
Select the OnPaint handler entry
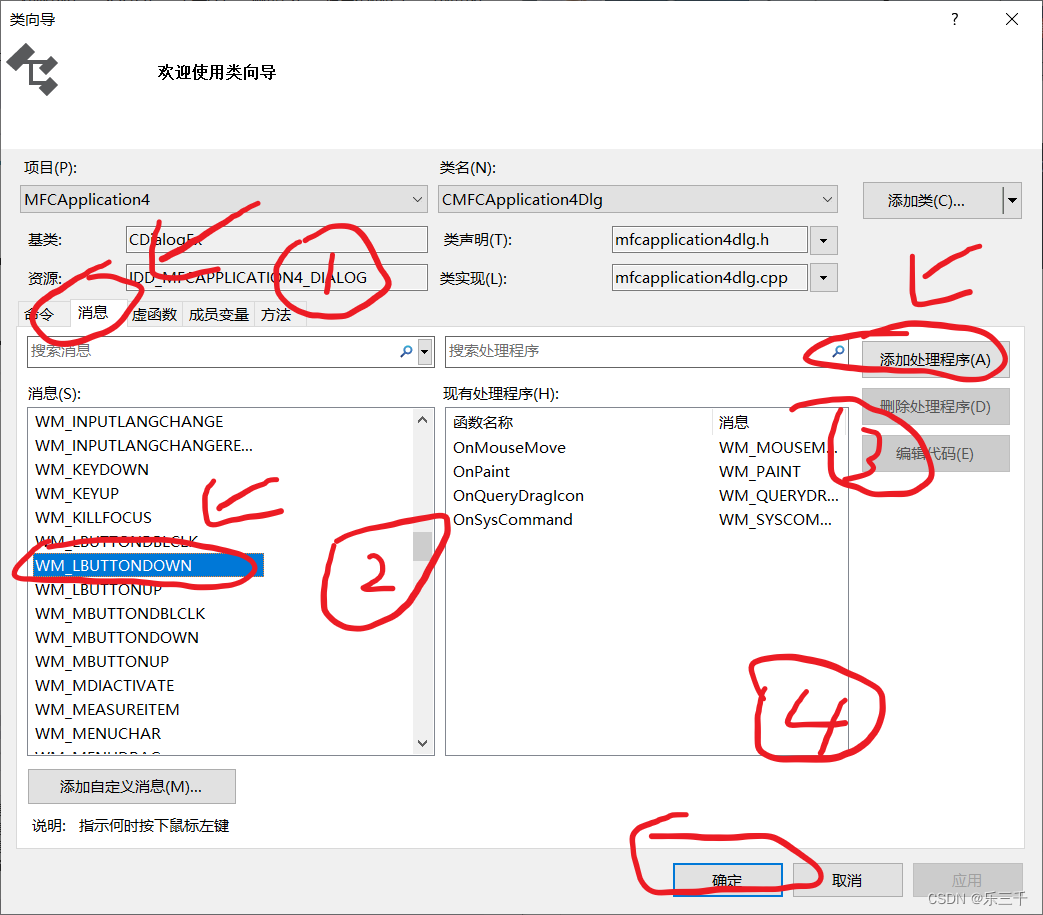pyautogui.click(x=481, y=471)
